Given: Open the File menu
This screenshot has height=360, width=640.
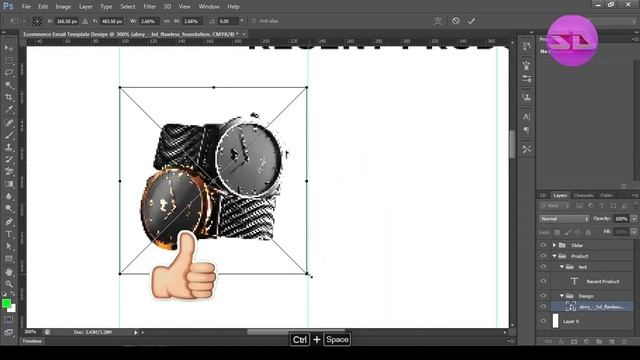Looking at the screenshot, I should tap(26, 7).
